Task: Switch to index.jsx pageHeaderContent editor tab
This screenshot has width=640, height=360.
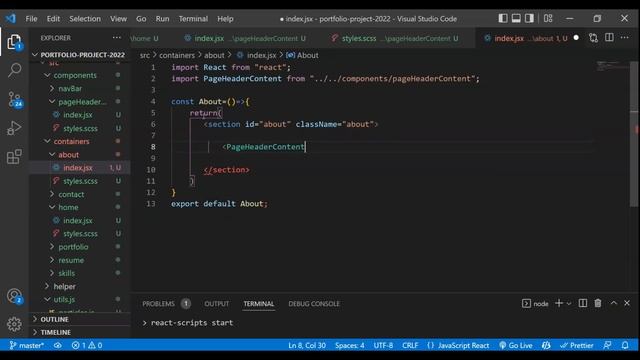Action: pyautogui.click(x=245, y=38)
